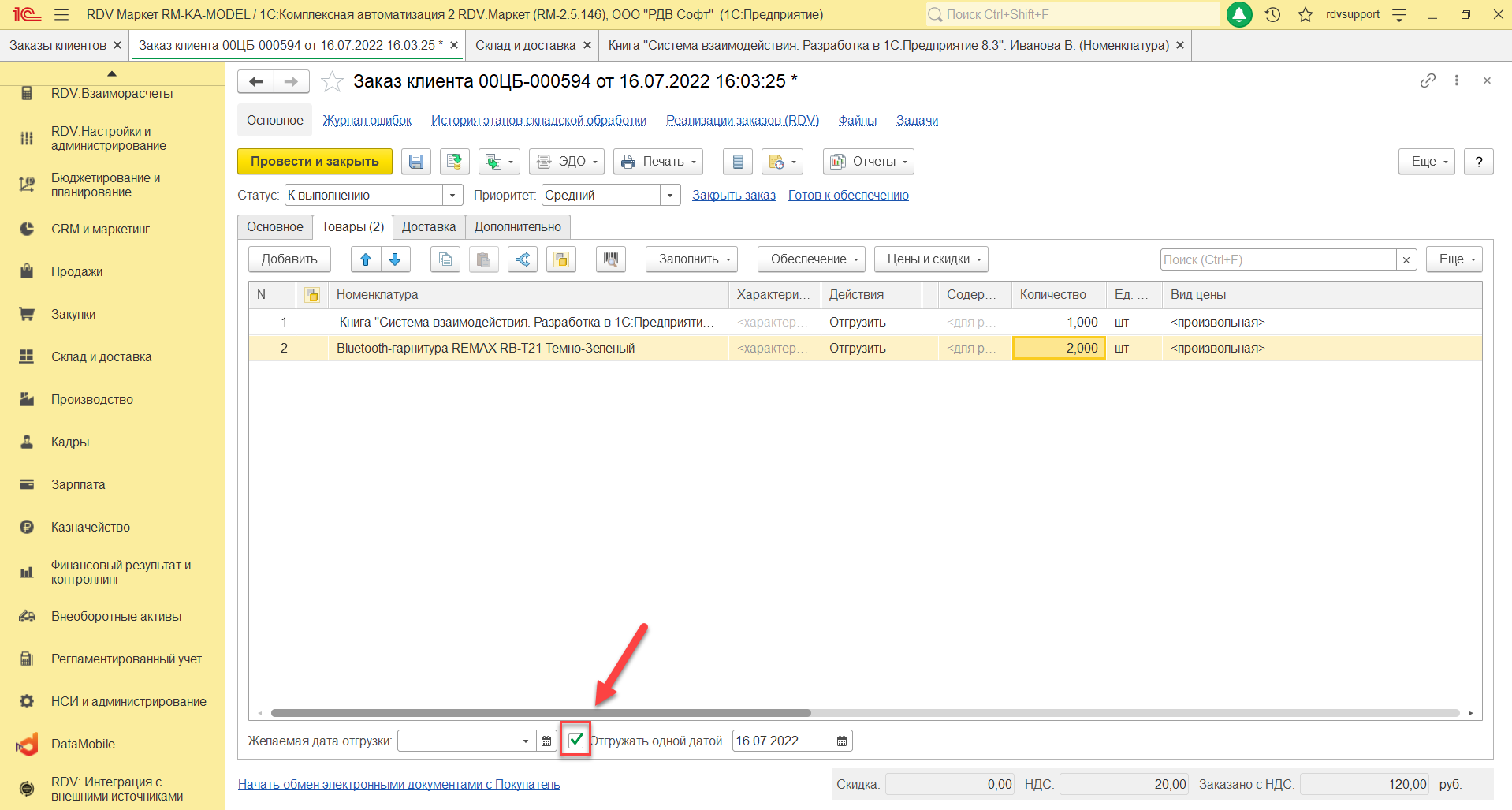Expand the Статус dropdown list
Screen dimensions: 1512x810
point(452,196)
